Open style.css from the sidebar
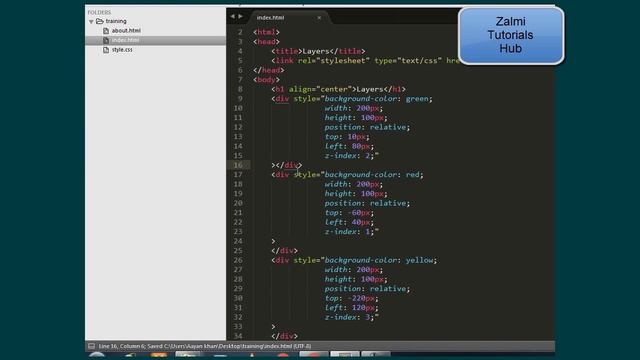The height and width of the screenshot is (360, 640). [122, 50]
